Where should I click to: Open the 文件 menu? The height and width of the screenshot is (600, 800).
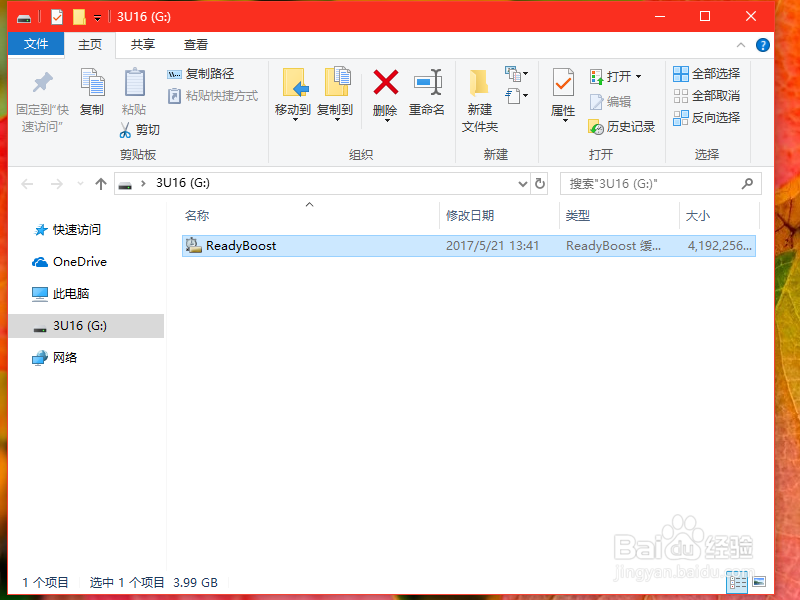click(36, 44)
